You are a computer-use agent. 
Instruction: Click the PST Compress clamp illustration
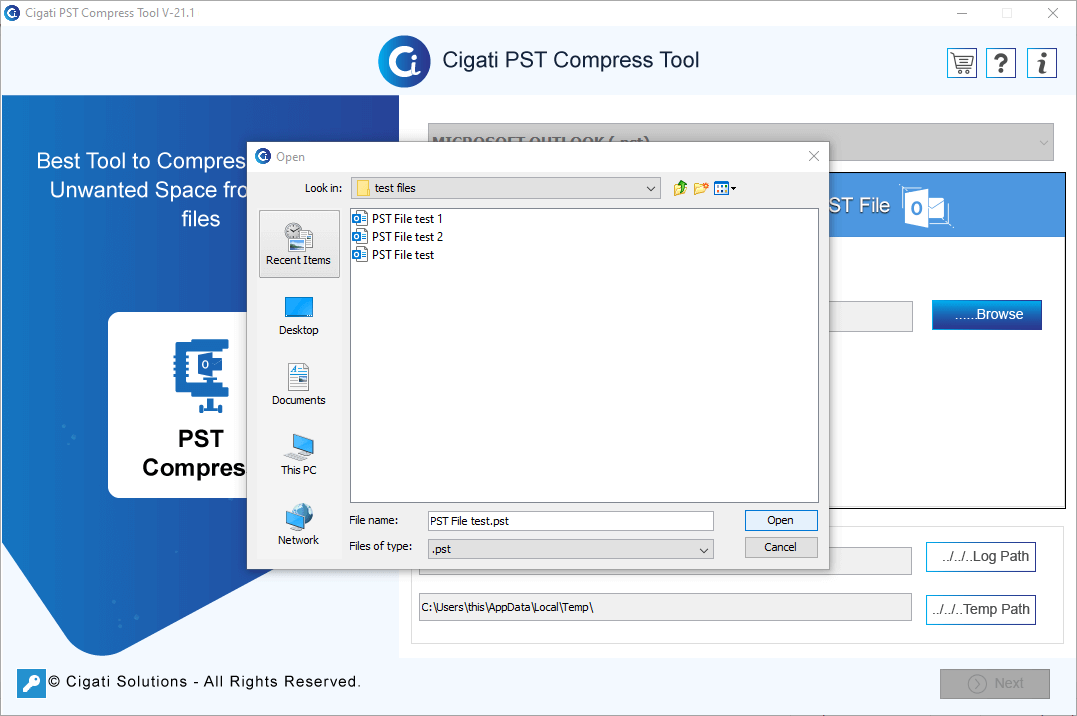pos(201,375)
